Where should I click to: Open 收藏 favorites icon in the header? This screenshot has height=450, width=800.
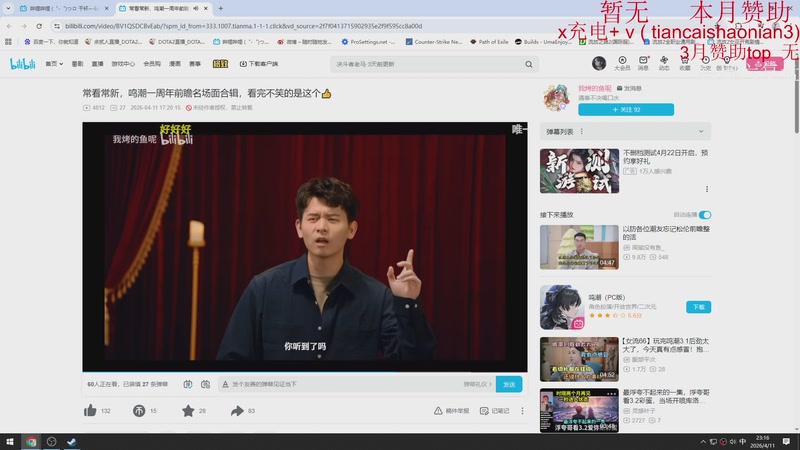(685, 63)
